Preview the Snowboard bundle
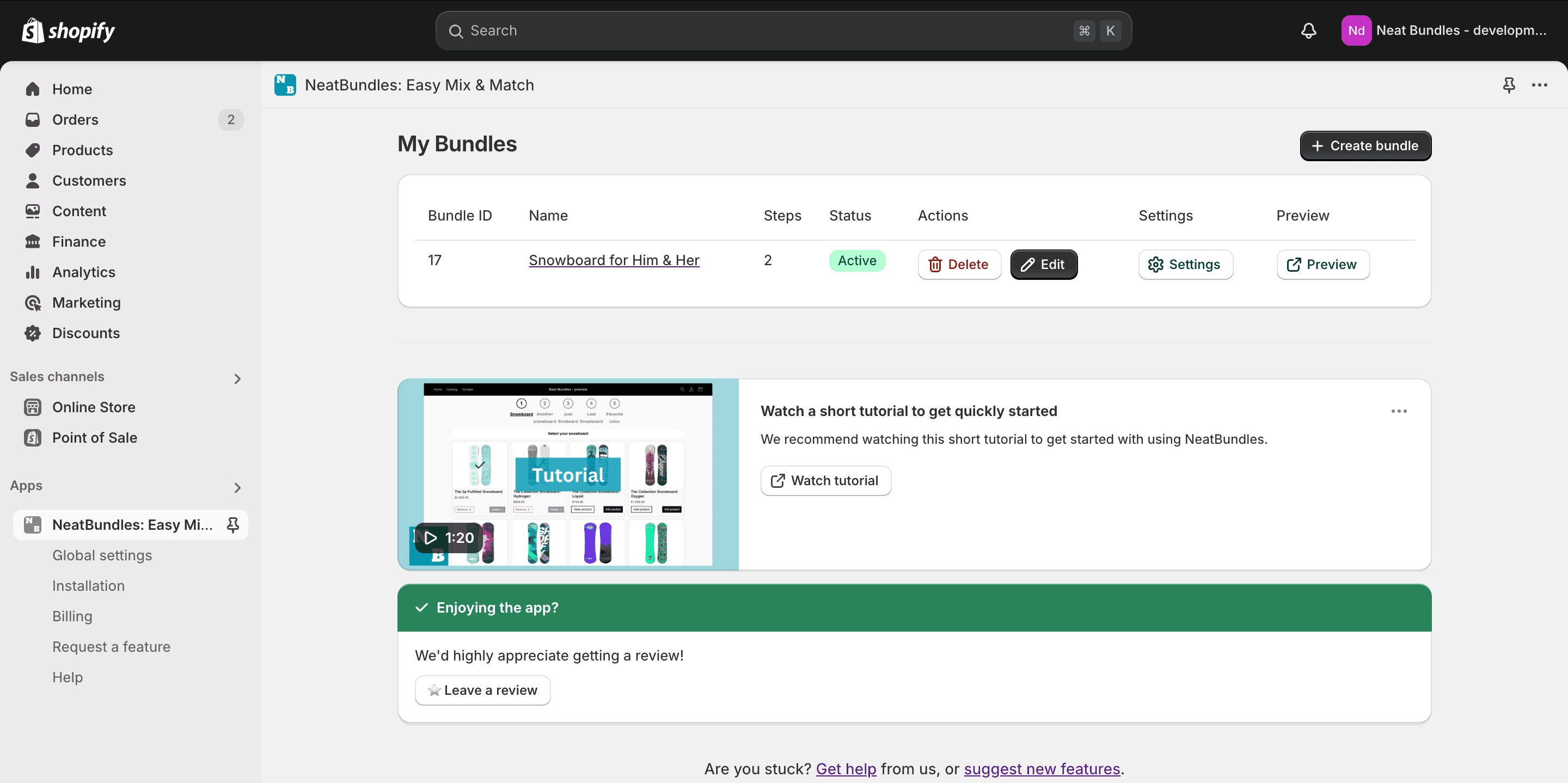 pos(1322,264)
